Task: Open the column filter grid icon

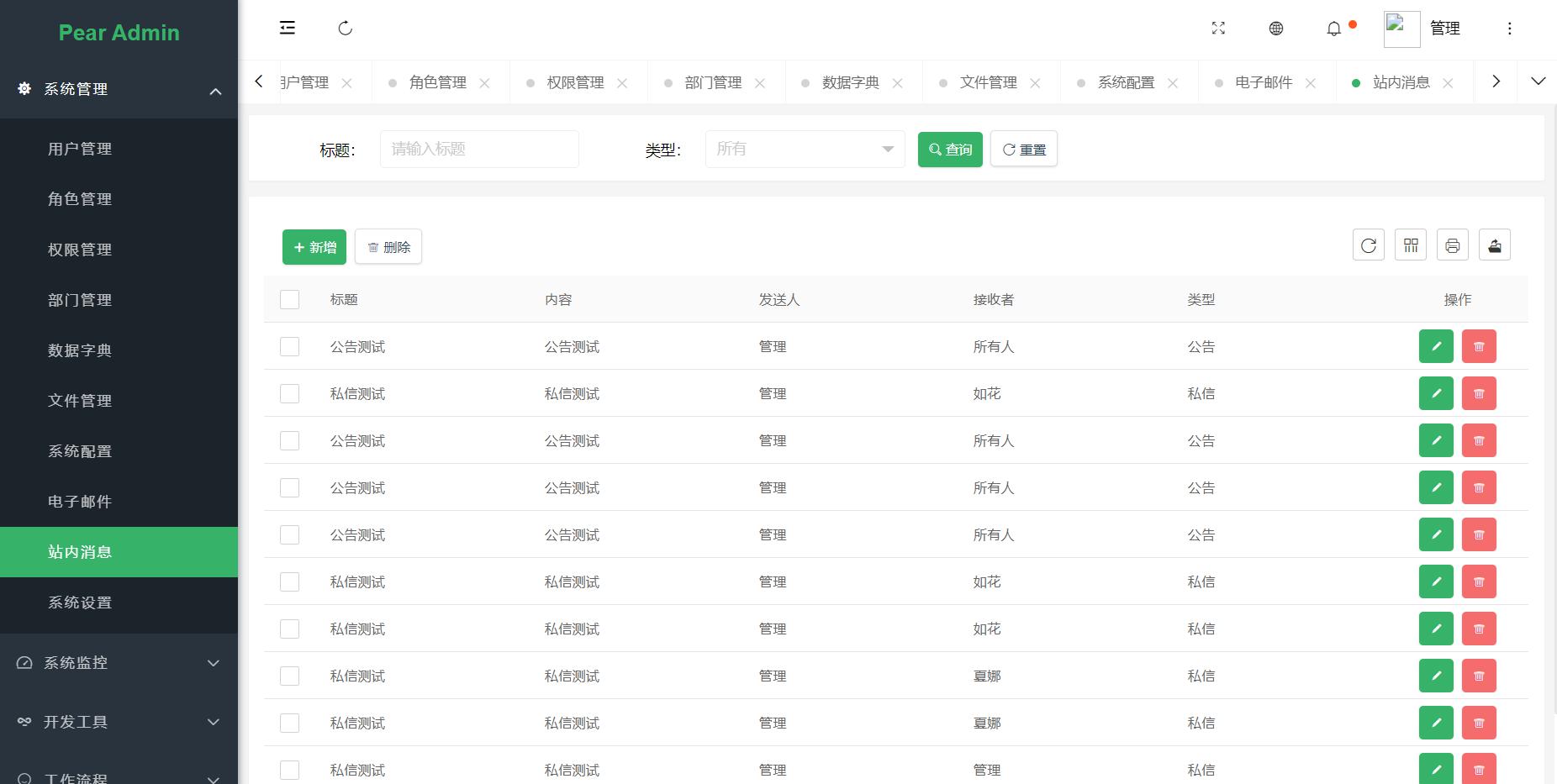Action: (x=1411, y=245)
